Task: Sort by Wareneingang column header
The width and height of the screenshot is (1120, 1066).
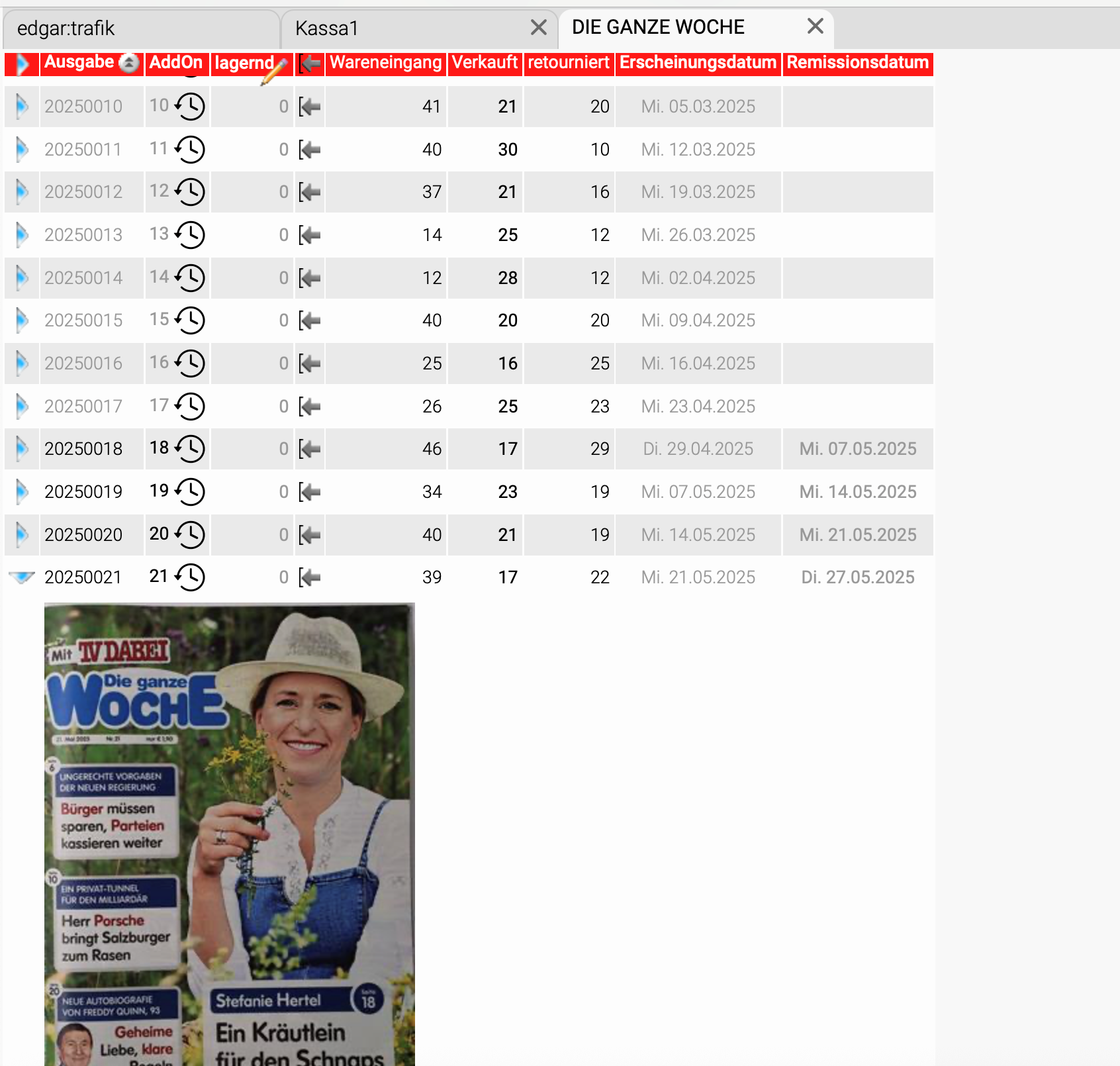Action: click(x=386, y=62)
